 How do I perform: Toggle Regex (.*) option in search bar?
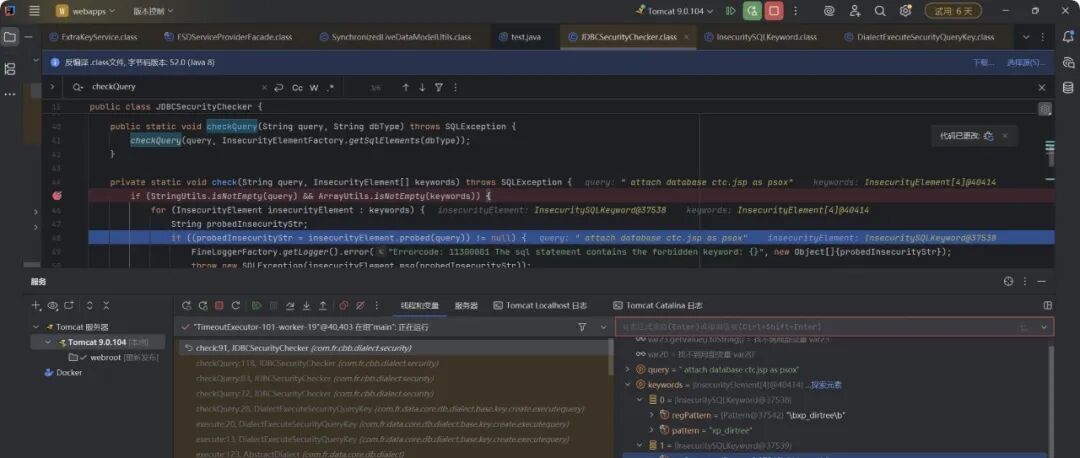(x=331, y=87)
